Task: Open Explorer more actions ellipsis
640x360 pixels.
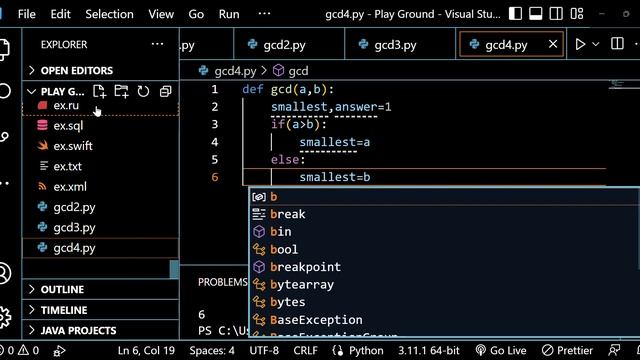Action: click(x=157, y=44)
